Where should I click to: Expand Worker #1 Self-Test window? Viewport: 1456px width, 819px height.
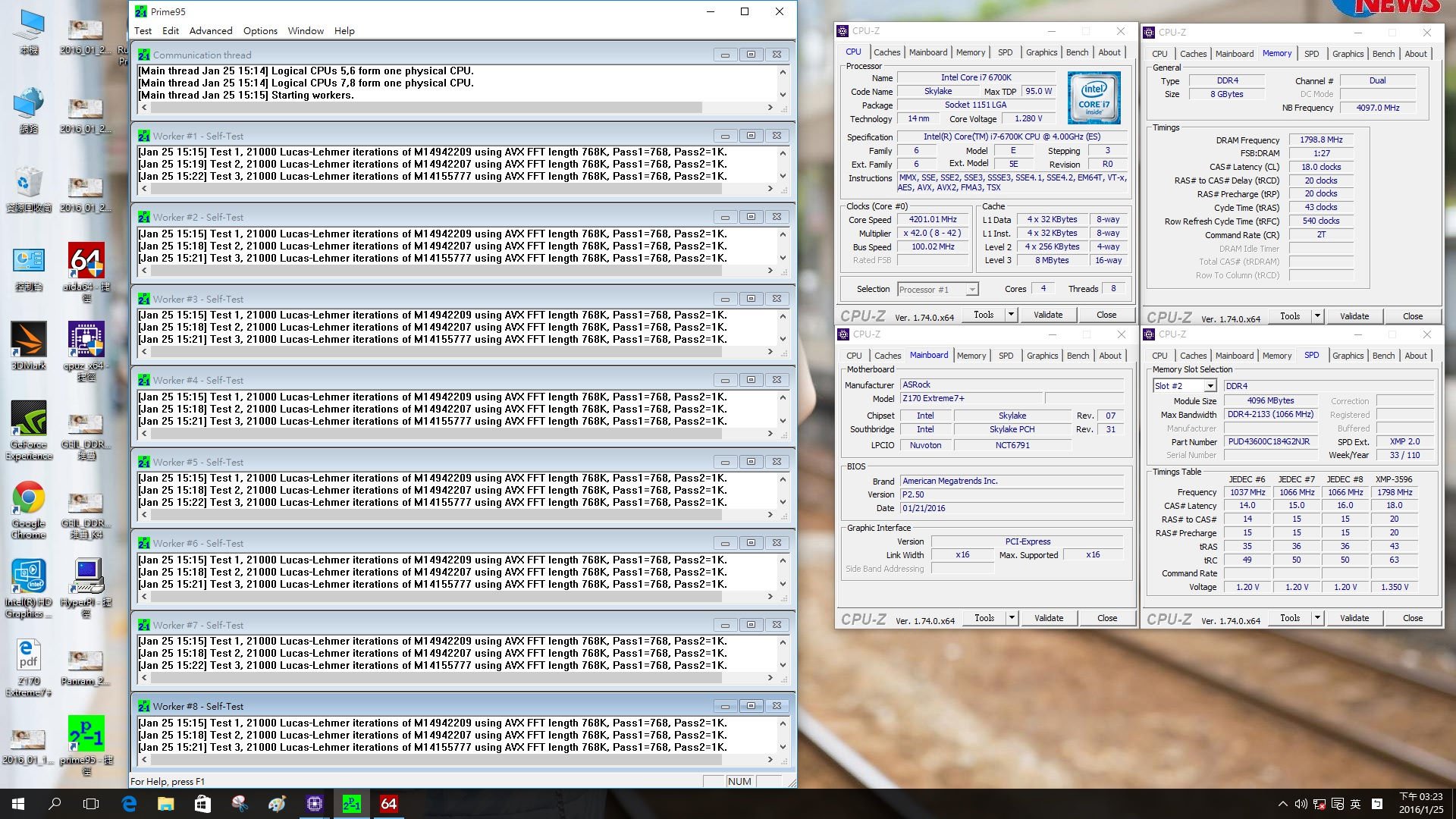751,135
